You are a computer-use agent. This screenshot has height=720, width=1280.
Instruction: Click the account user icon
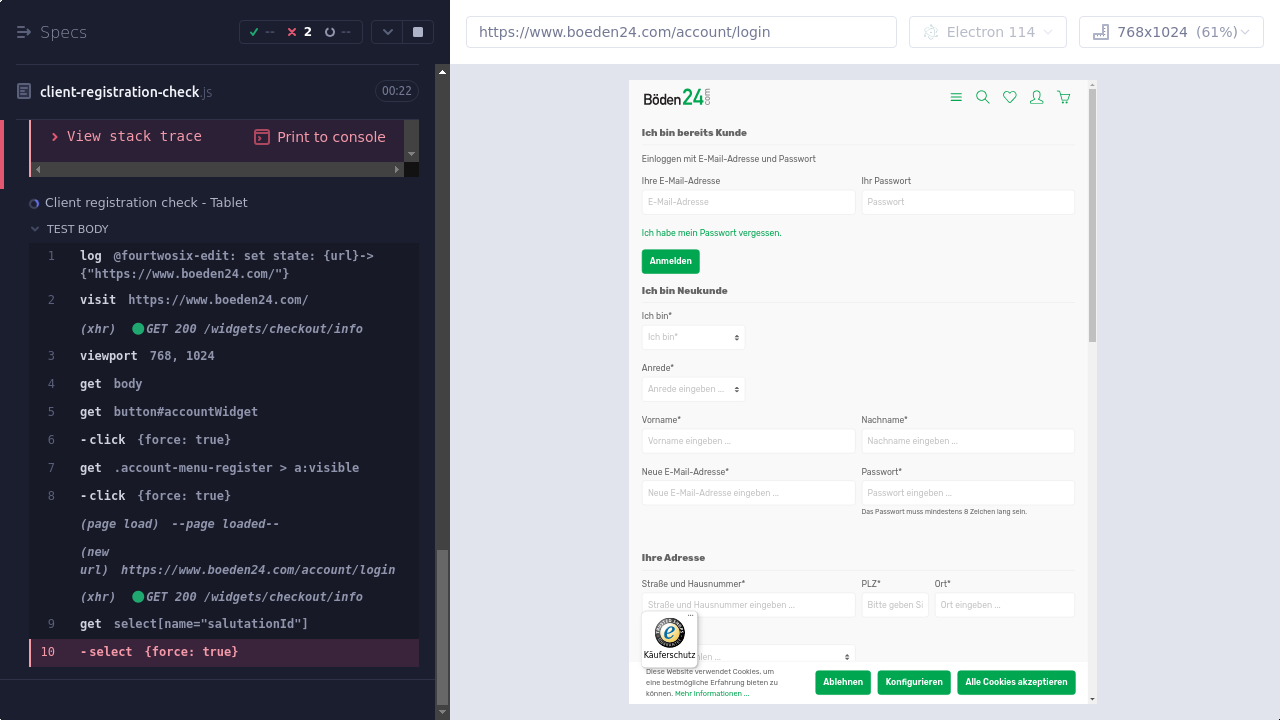pyautogui.click(x=1037, y=97)
